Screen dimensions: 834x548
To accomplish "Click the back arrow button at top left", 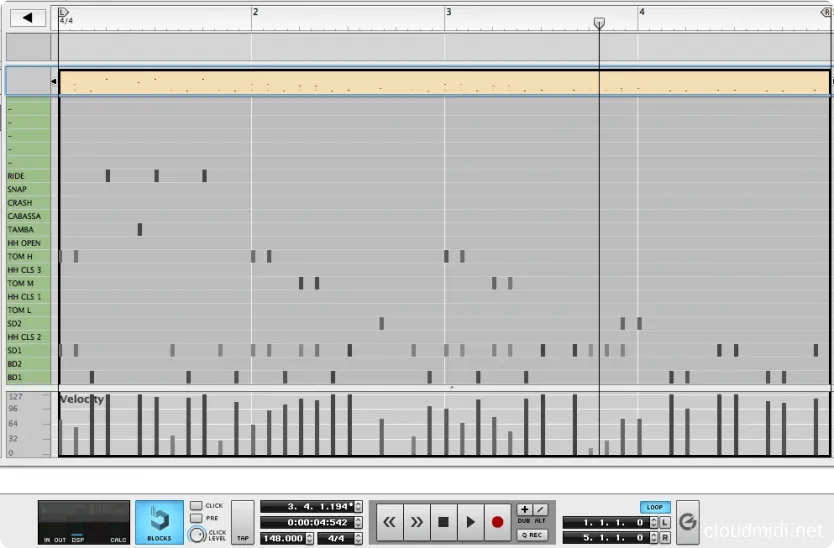I will point(28,17).
